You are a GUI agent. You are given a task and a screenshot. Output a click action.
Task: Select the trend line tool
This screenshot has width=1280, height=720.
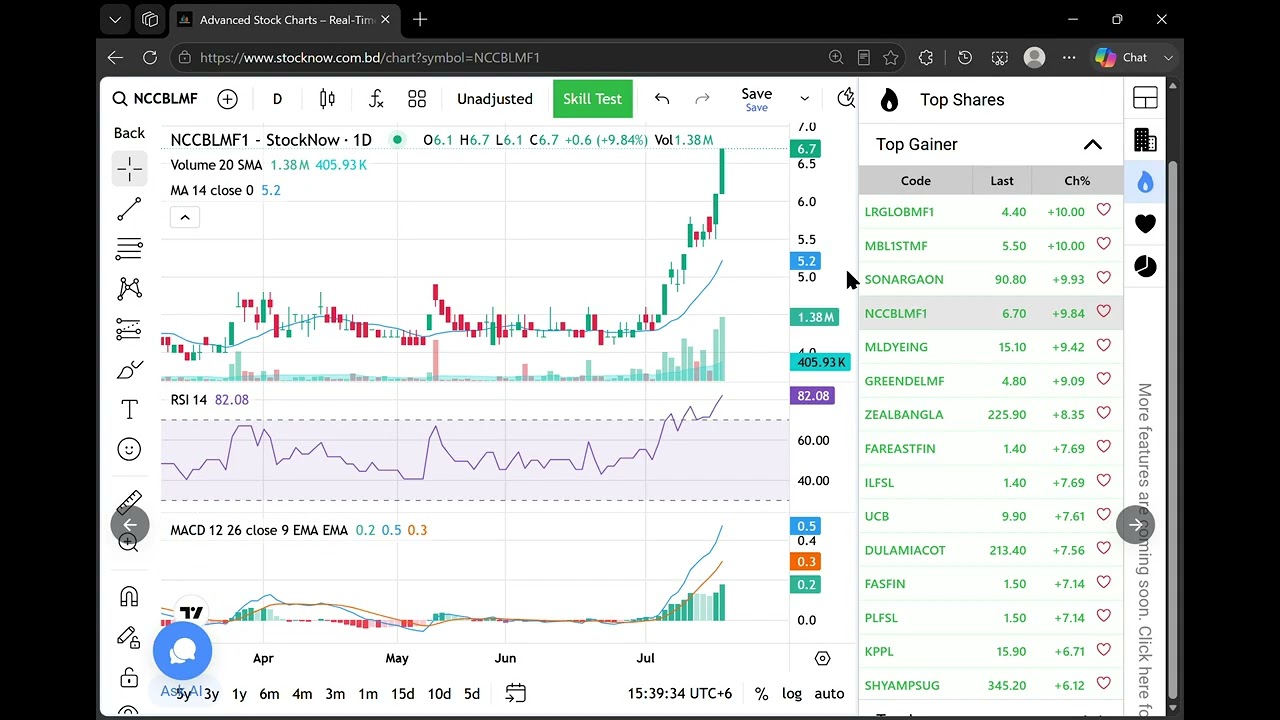click(x=129, y=209)
